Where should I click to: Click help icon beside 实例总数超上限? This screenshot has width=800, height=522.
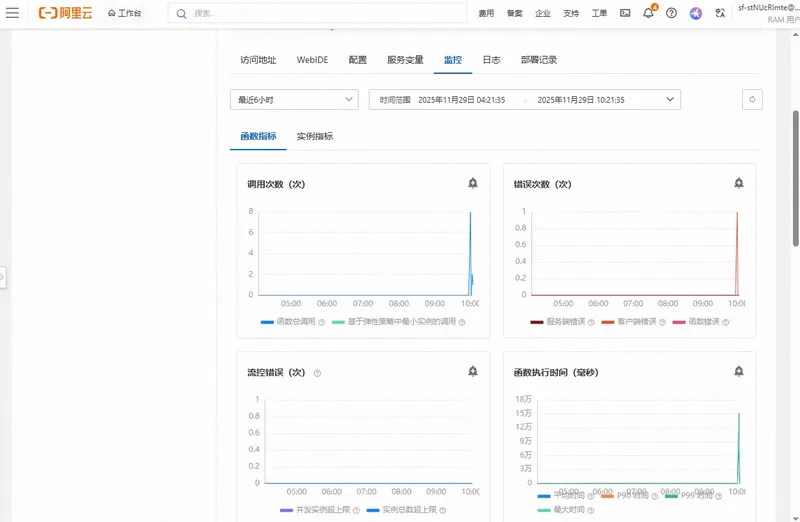[442, 510]
